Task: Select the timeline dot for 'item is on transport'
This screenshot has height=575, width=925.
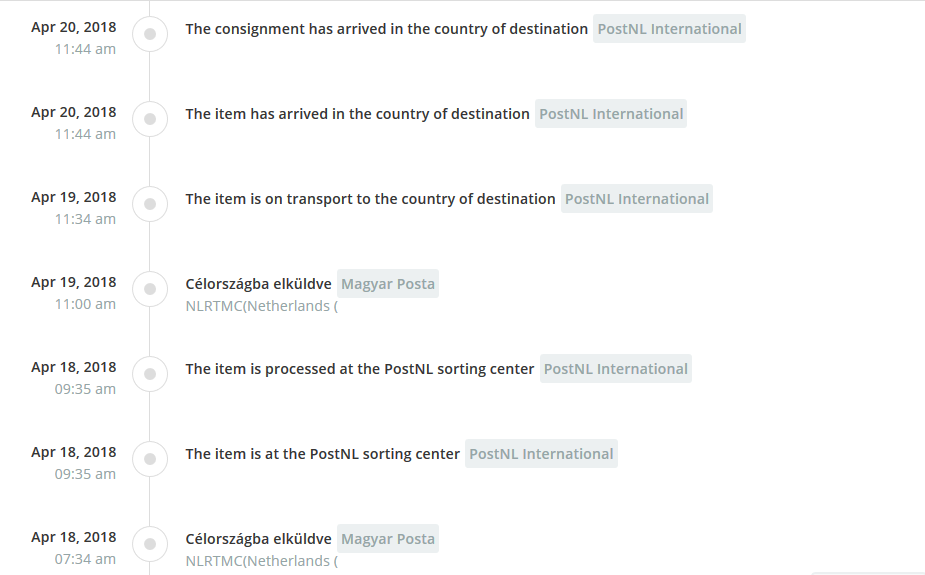Action: 149,204
